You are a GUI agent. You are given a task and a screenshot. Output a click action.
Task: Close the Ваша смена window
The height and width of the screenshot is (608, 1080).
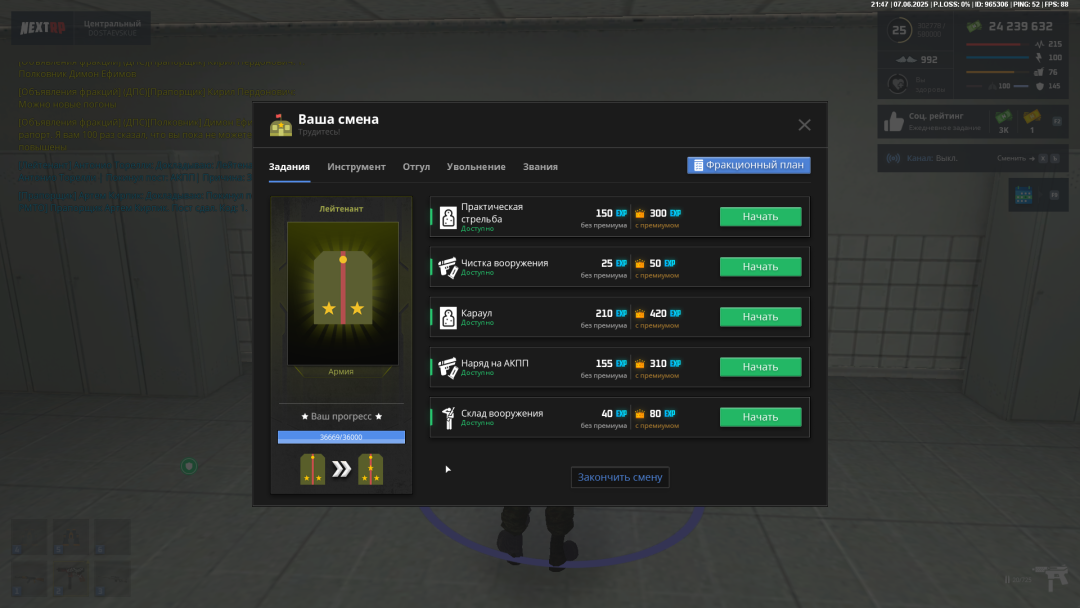(x=804, y=125)
